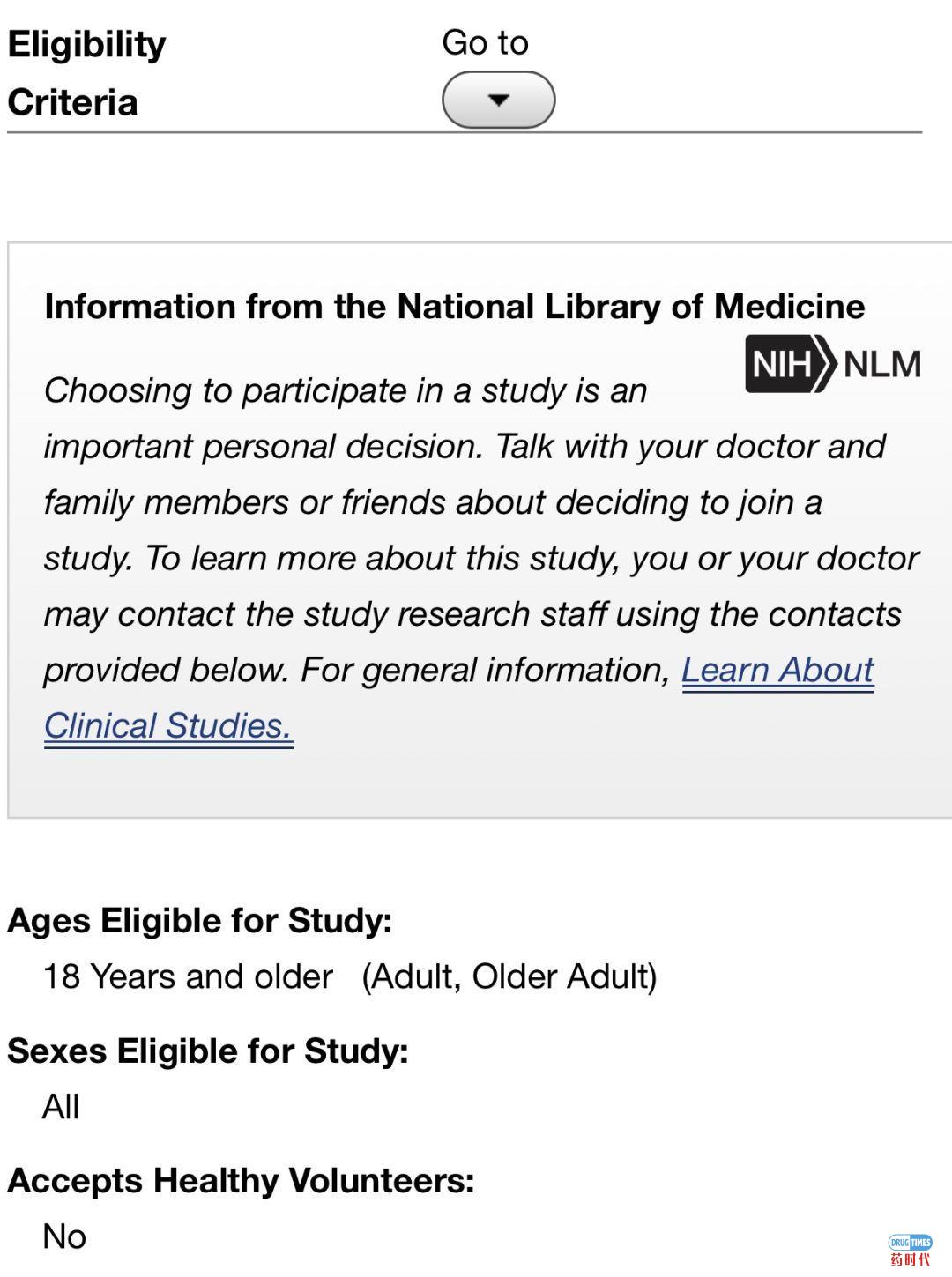This screenshot has height=1277, width=952.
Task: Click the Go to label
Action: [x=485, y=42]
